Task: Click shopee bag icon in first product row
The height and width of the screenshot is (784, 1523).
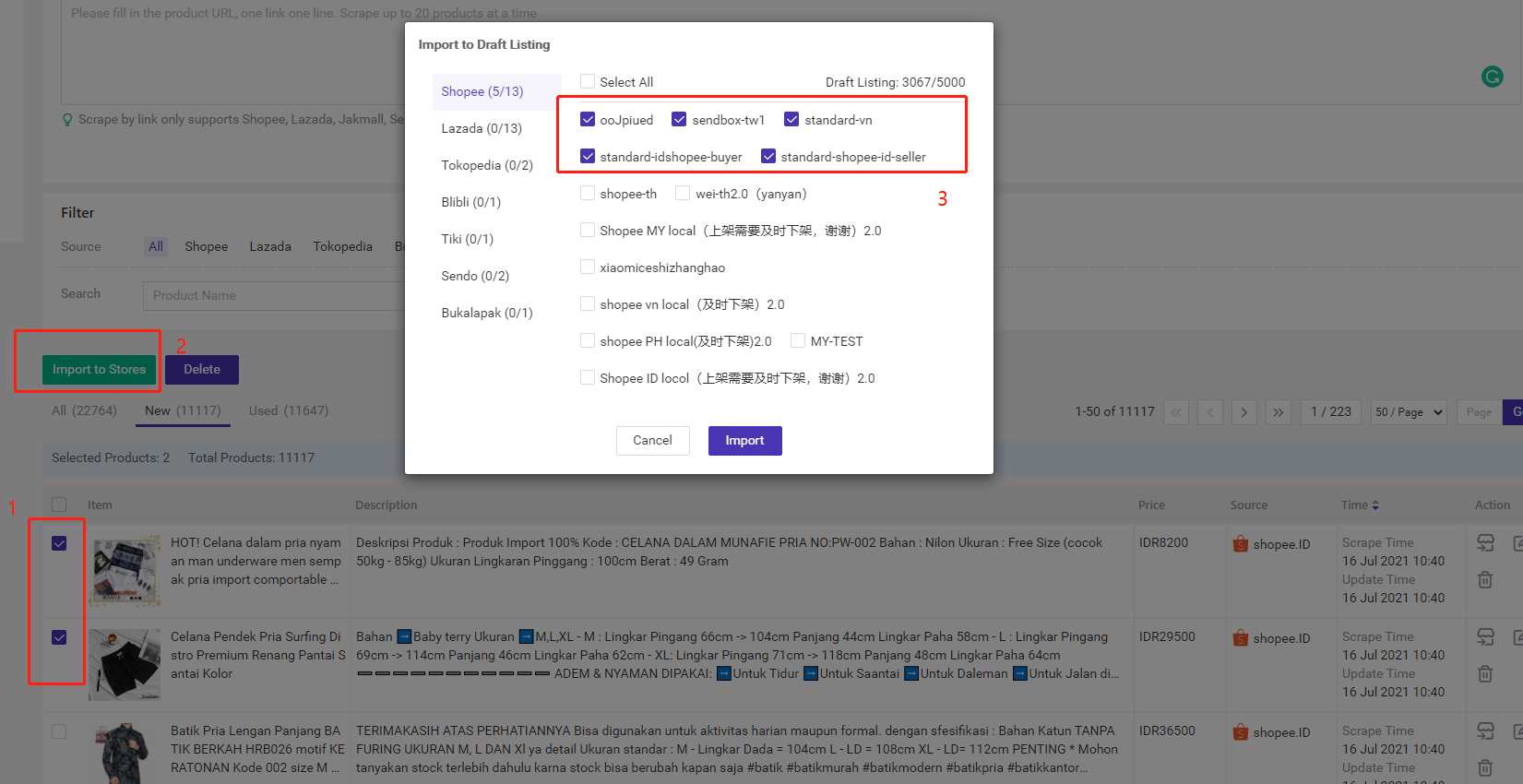Action: tap(1241, 544)
